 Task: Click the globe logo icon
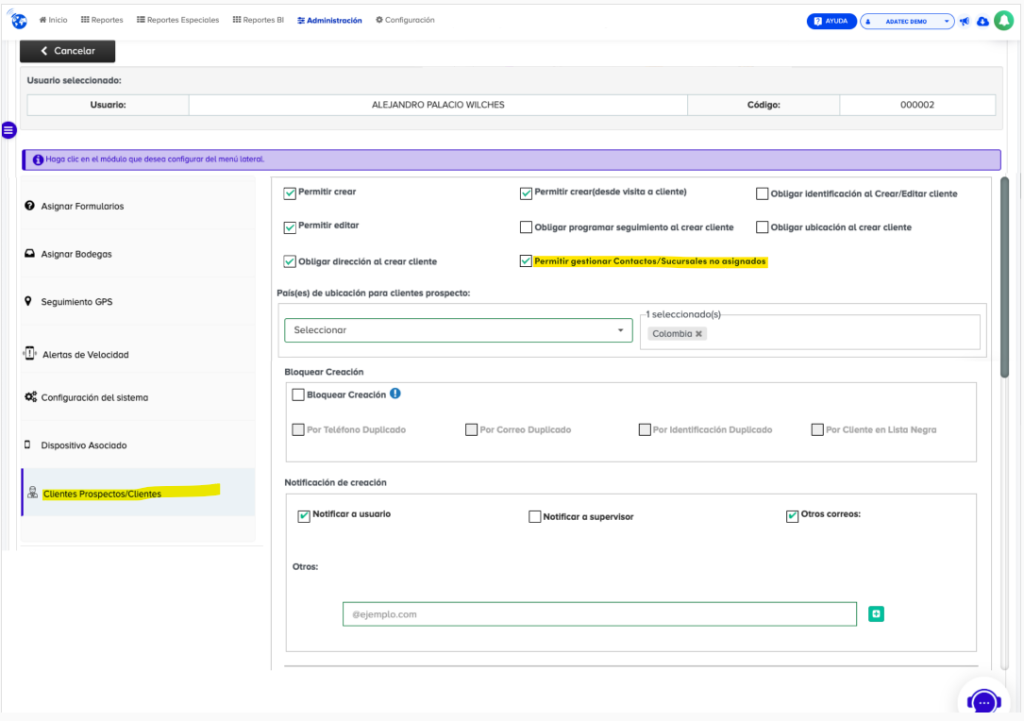18,20
